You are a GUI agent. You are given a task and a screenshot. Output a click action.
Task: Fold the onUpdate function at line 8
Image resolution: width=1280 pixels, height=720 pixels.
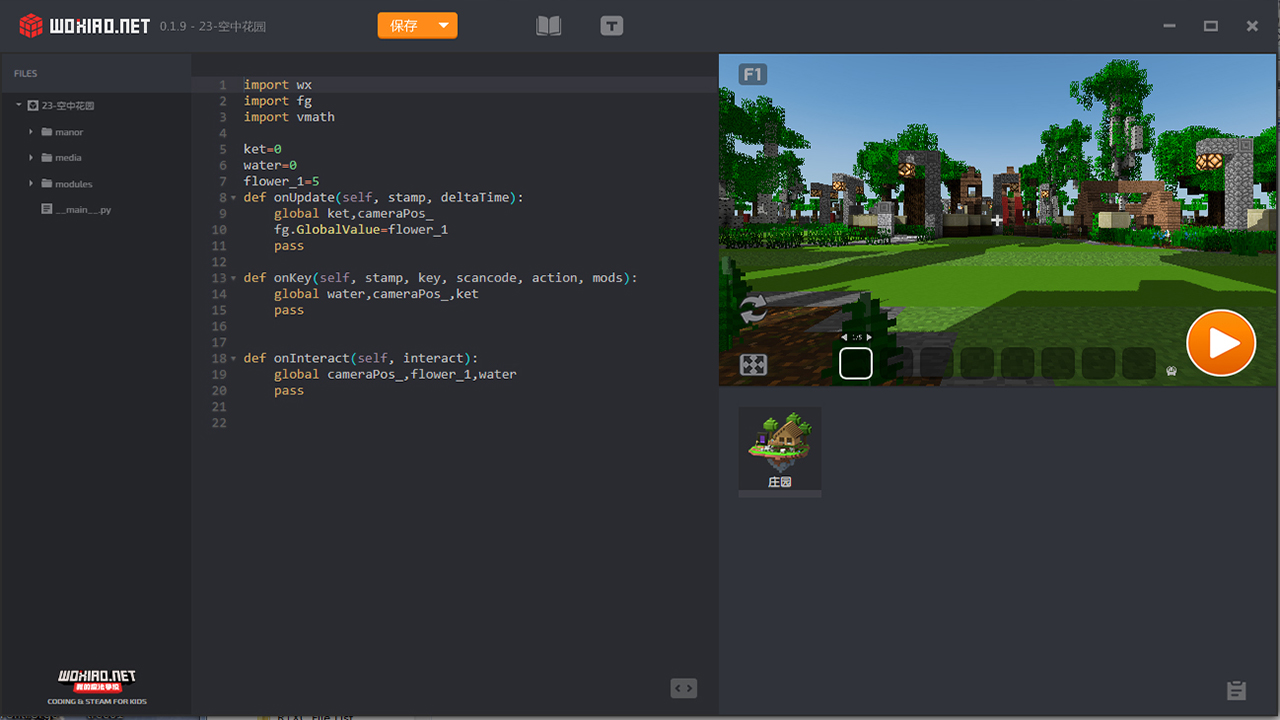click(x=234, y=198)
